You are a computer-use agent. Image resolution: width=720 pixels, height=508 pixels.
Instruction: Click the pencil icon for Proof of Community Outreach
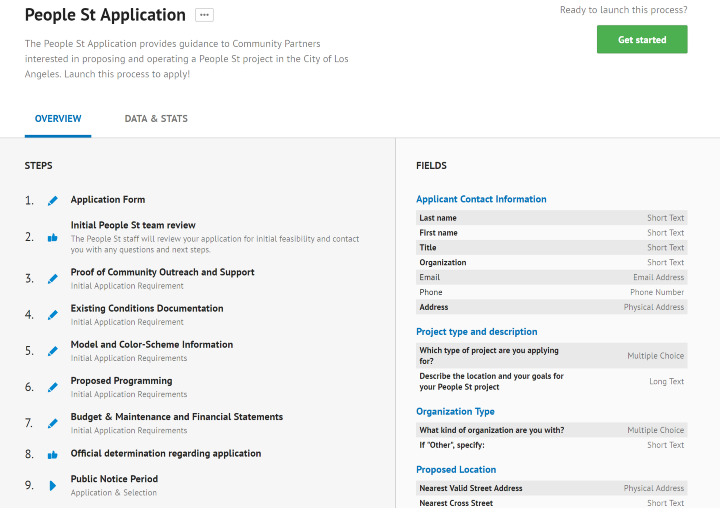pos(53,279)
